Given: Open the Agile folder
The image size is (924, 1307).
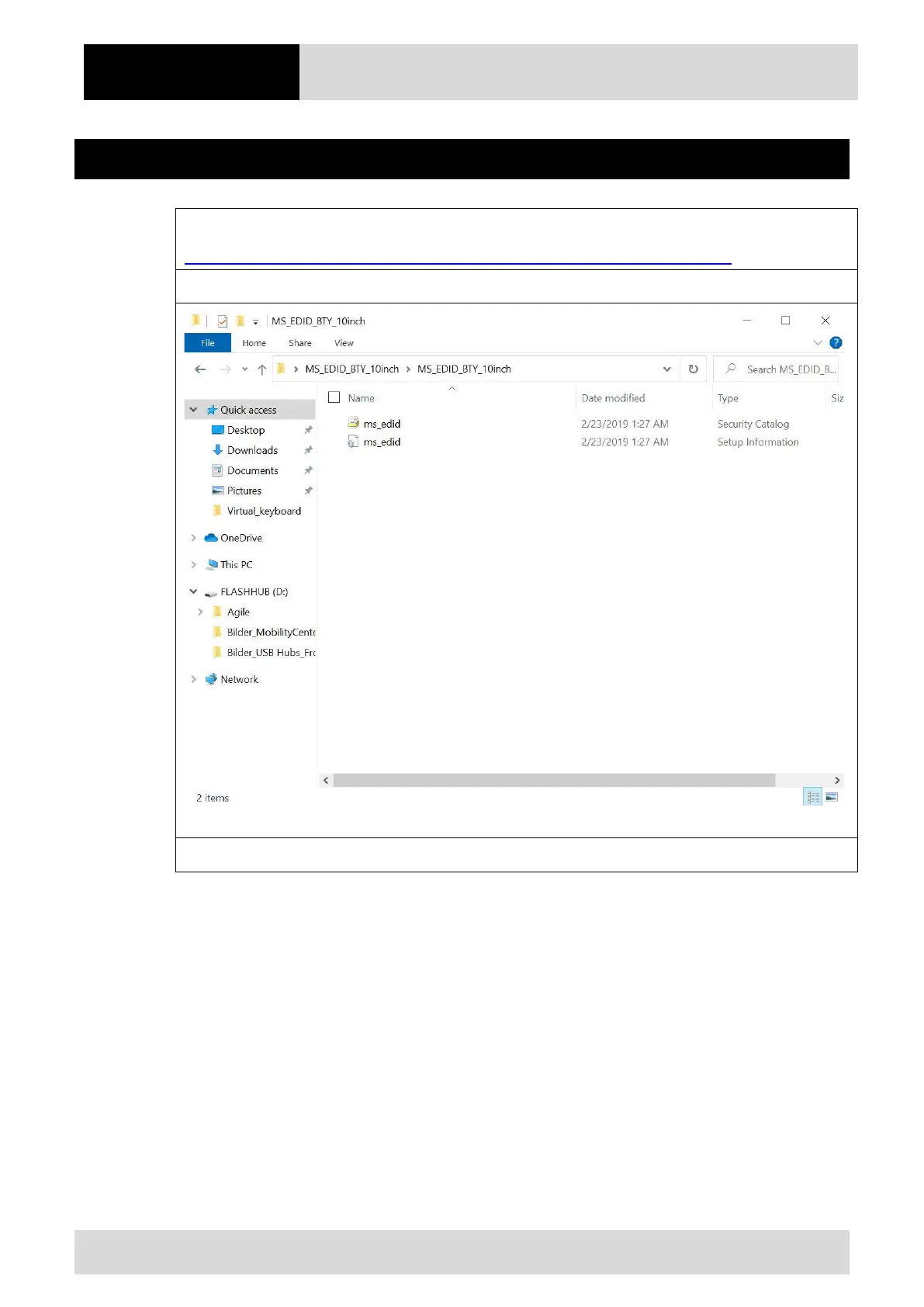Looking at the screenshot, I should [238, 612].
